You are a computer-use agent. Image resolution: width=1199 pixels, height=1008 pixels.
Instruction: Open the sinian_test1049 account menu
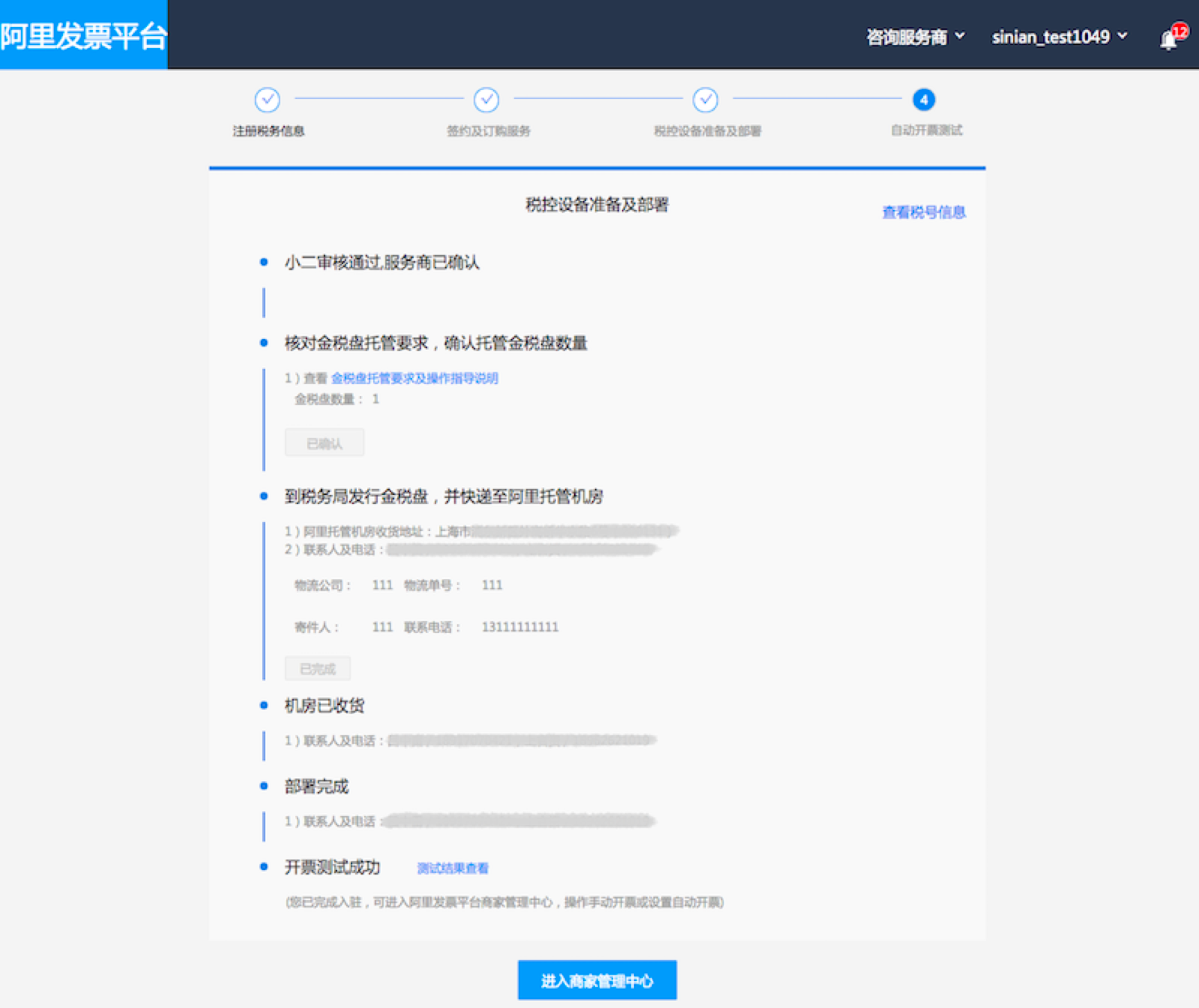[x=1059, y=37]
